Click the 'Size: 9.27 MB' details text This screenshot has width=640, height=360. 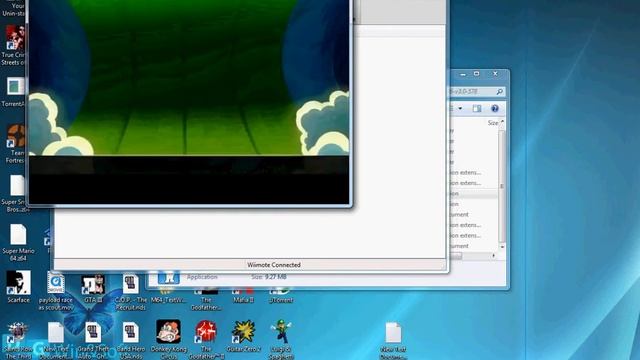(269, 277)
